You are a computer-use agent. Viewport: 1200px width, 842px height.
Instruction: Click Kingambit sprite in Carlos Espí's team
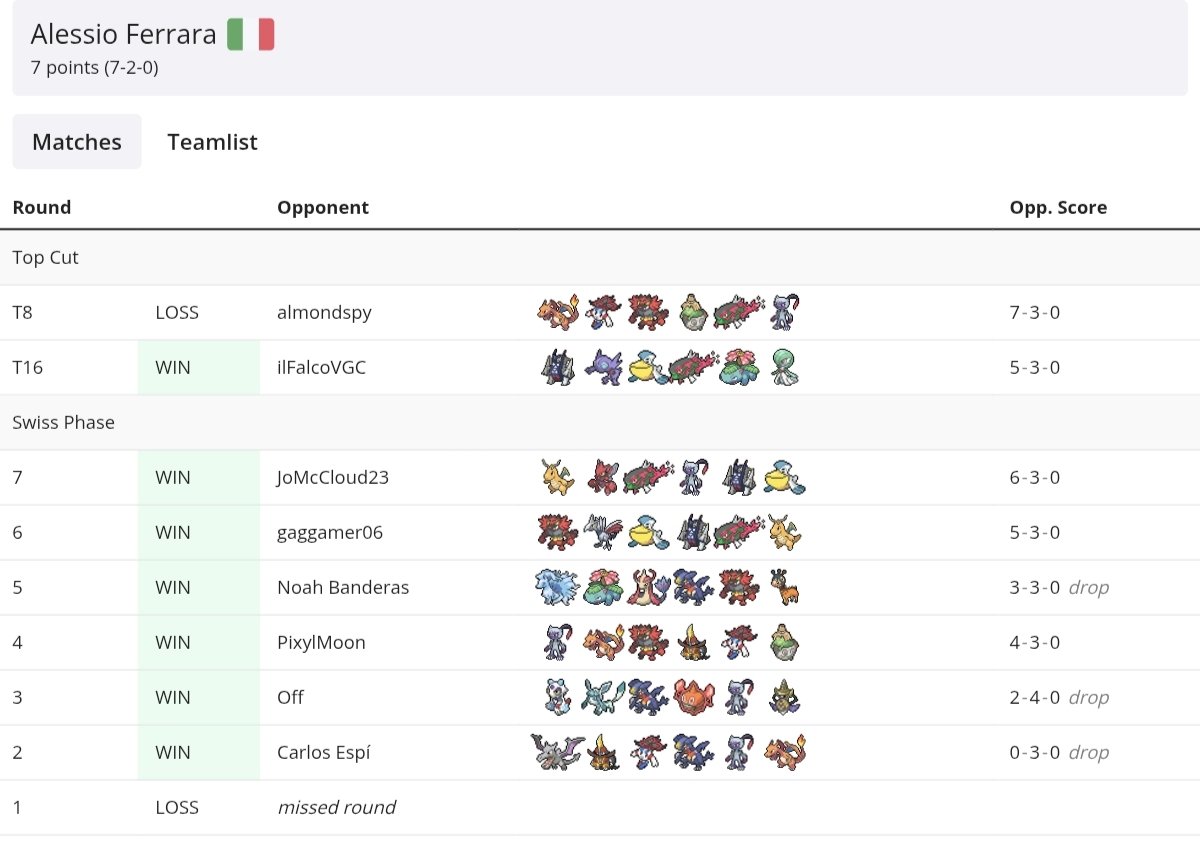coord(603,753)
